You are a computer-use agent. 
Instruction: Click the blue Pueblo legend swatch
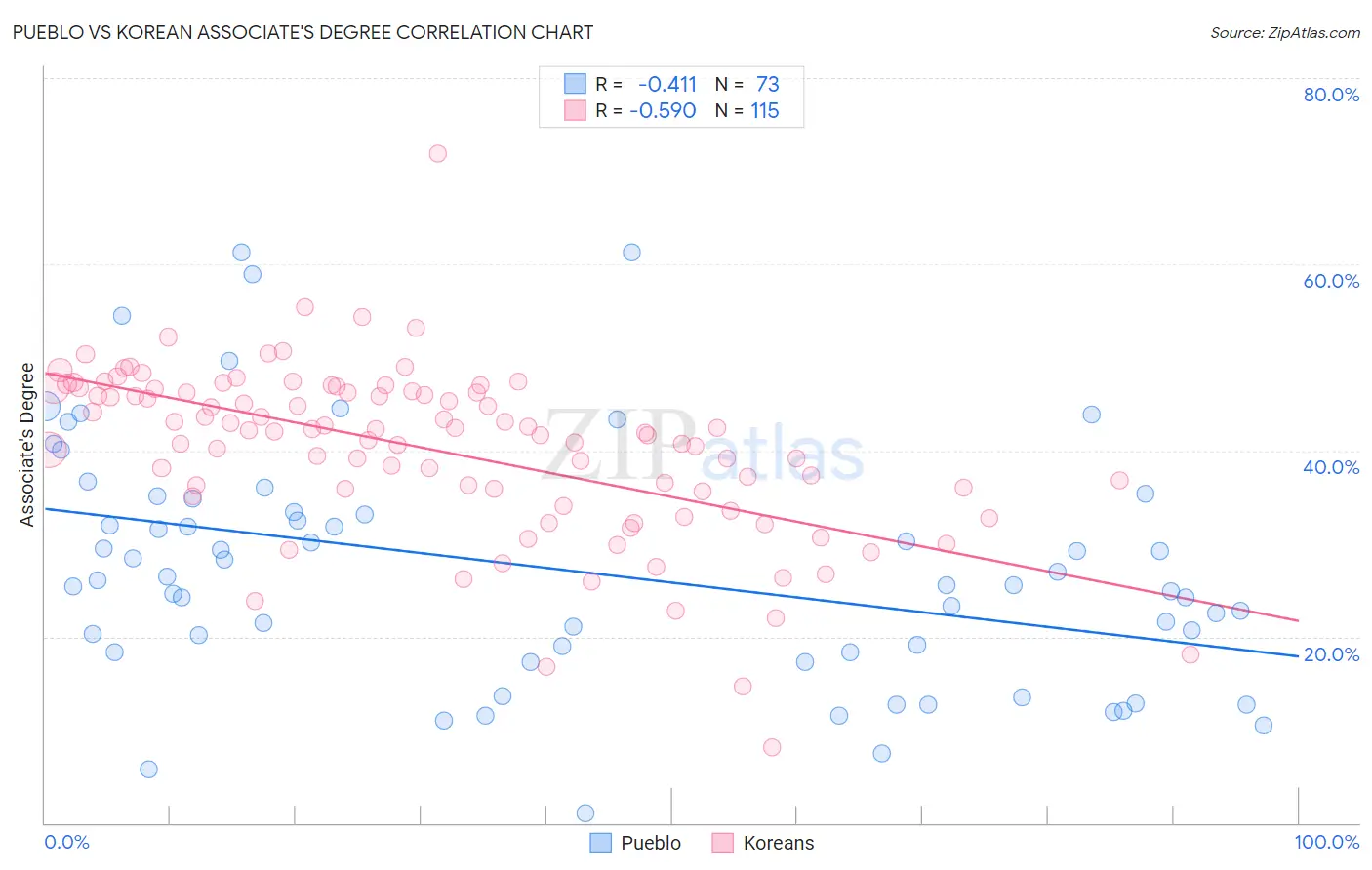[601, 843]
